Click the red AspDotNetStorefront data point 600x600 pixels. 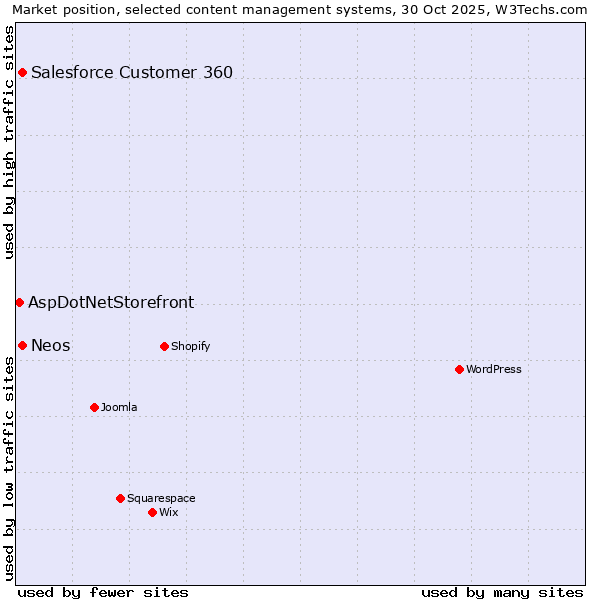(19, 302)
